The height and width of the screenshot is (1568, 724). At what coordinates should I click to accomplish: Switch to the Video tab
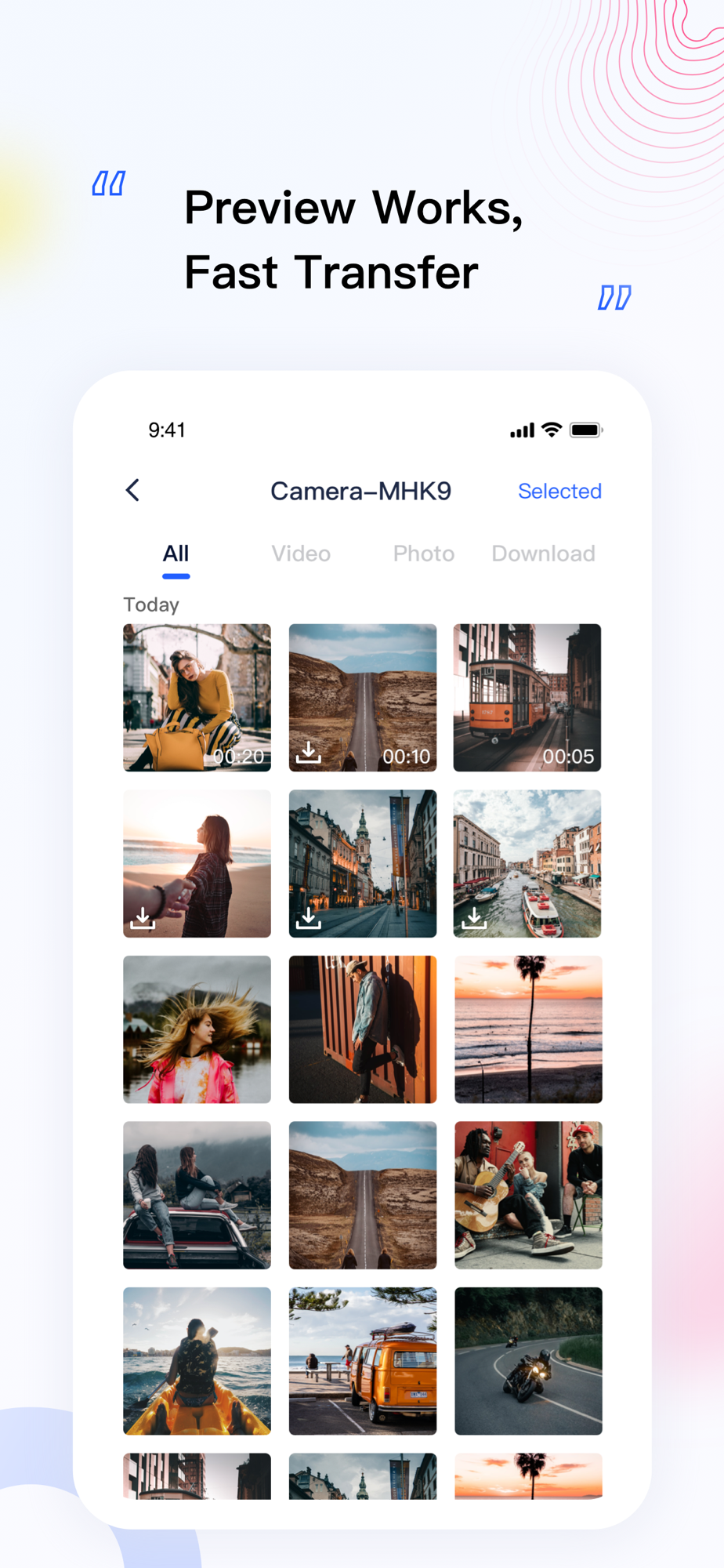coord(301,554)
